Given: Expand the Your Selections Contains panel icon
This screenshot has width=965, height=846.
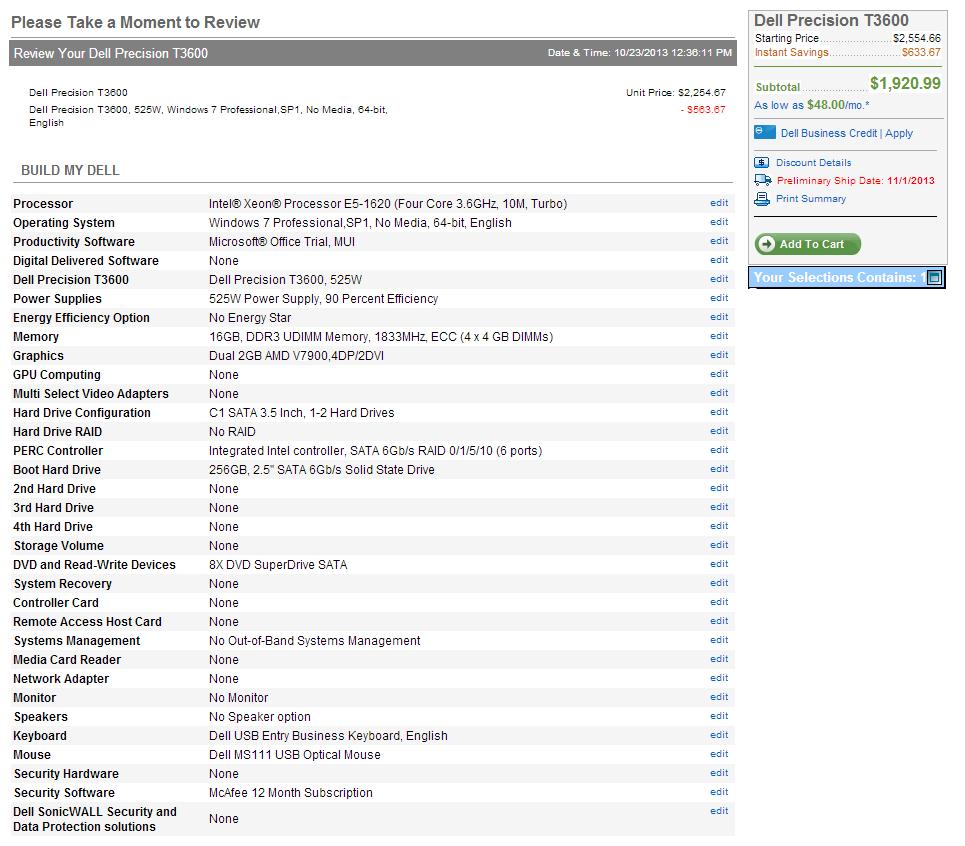Looking at the screenshot, I should coord(934,277).
